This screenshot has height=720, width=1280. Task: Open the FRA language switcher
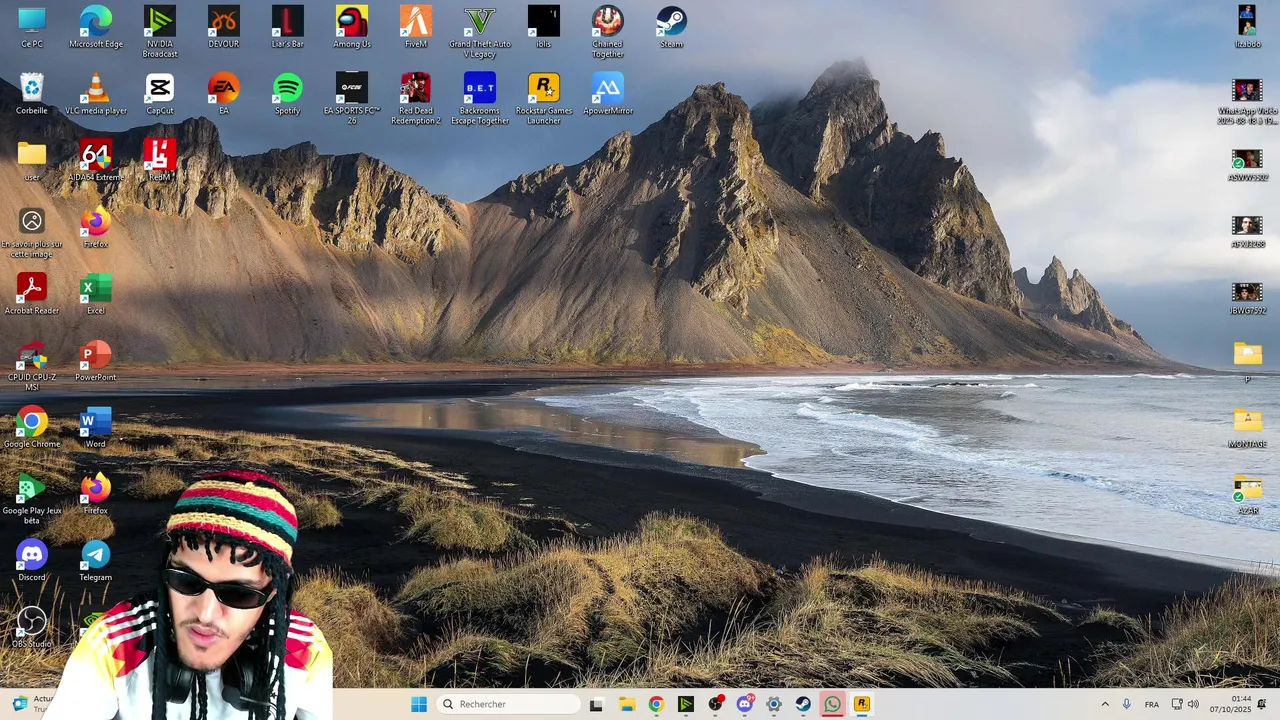coord(1152,704)
